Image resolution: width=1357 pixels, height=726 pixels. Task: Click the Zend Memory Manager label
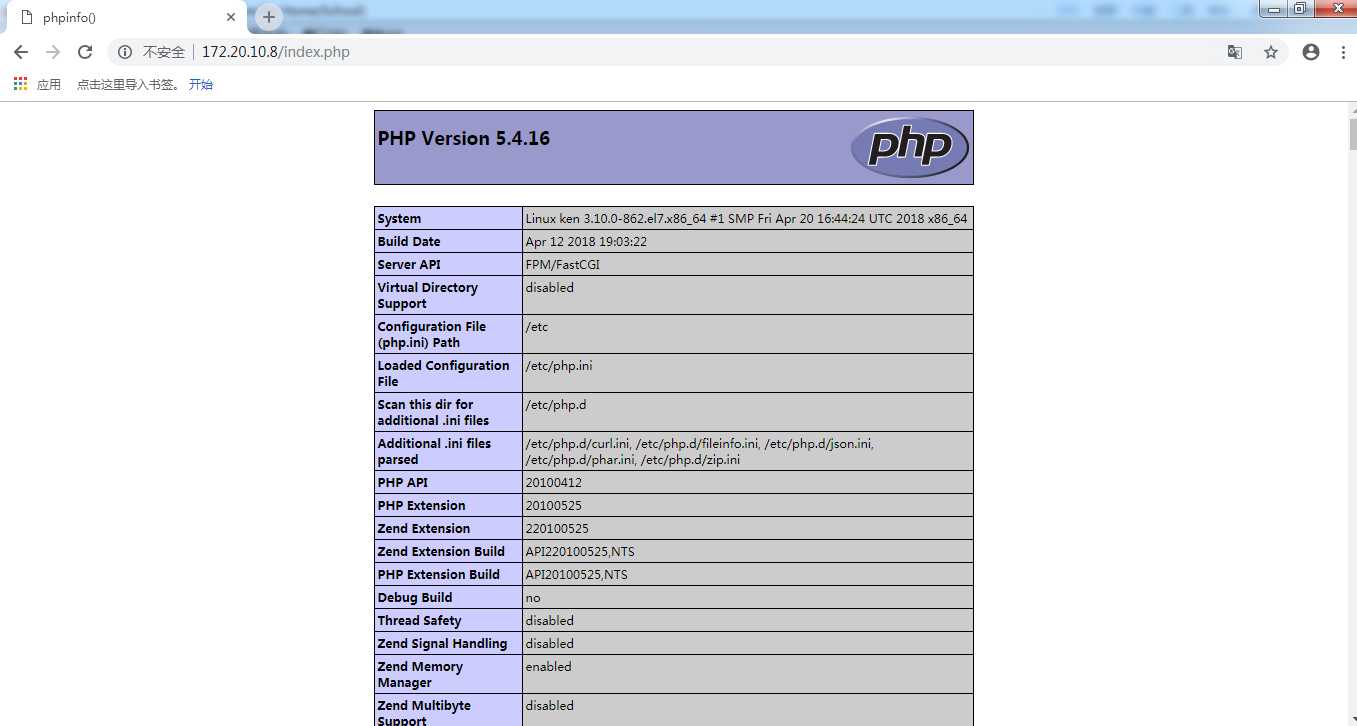click(420, 675)
